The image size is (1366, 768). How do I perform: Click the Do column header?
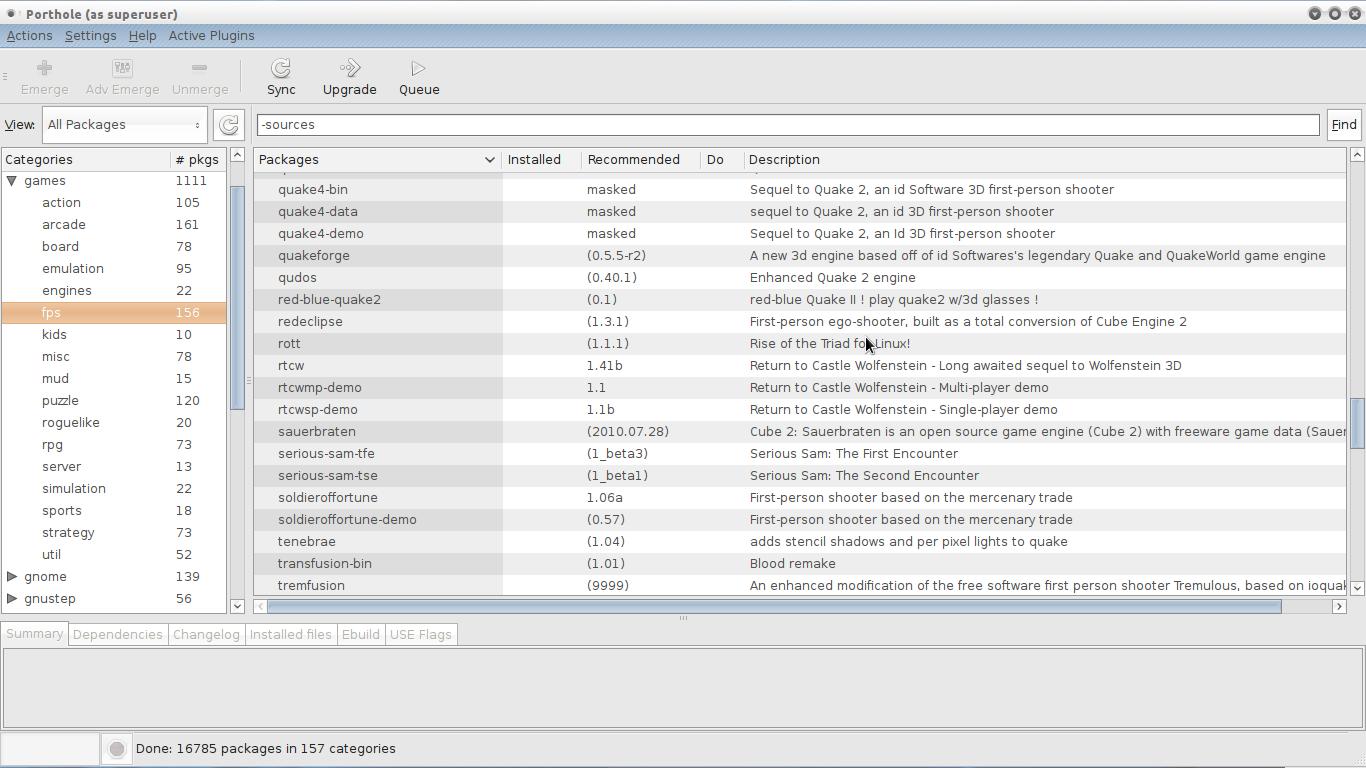coord(721,160)
